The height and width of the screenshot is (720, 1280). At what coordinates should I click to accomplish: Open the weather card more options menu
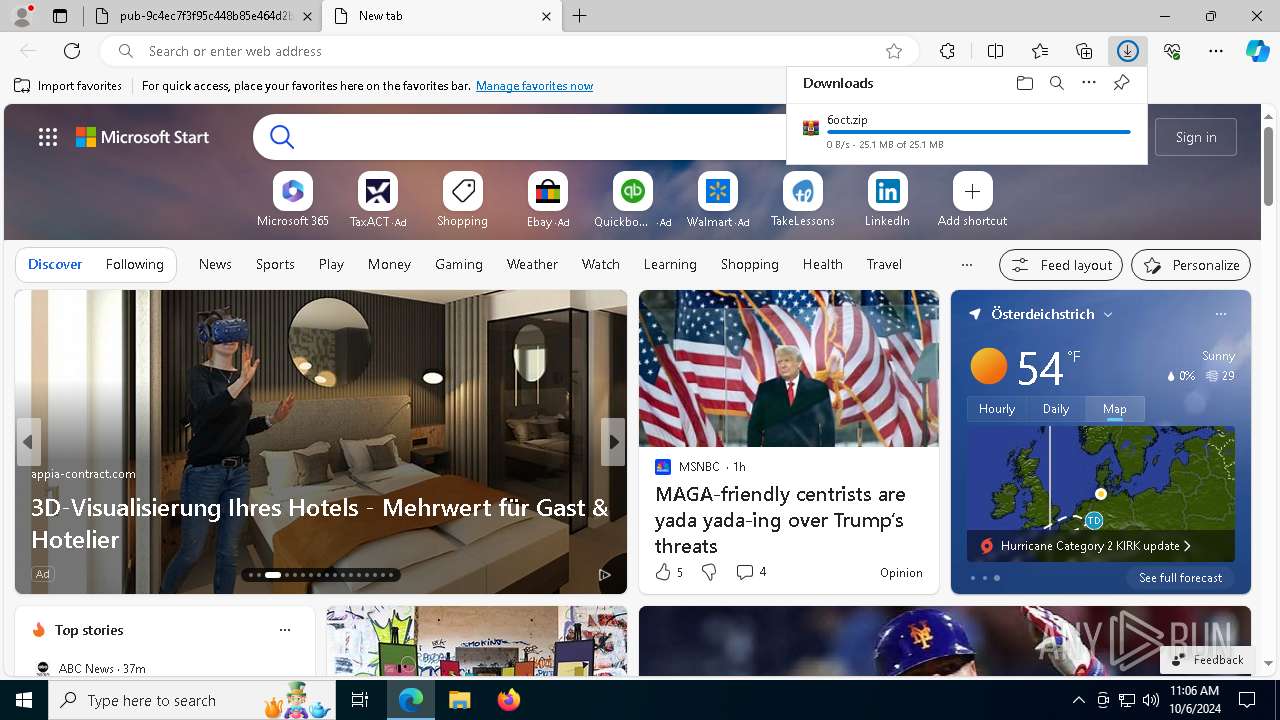(1220, 314)
